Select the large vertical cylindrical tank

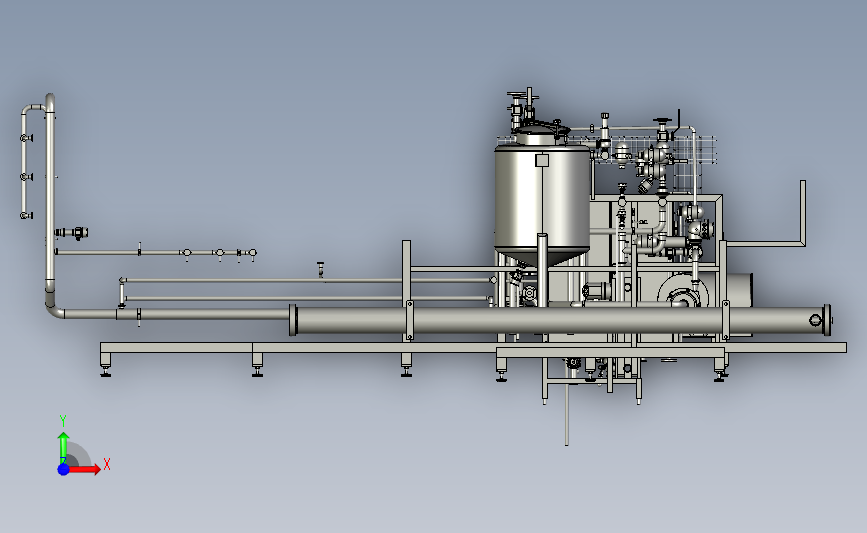coord(542,202)
